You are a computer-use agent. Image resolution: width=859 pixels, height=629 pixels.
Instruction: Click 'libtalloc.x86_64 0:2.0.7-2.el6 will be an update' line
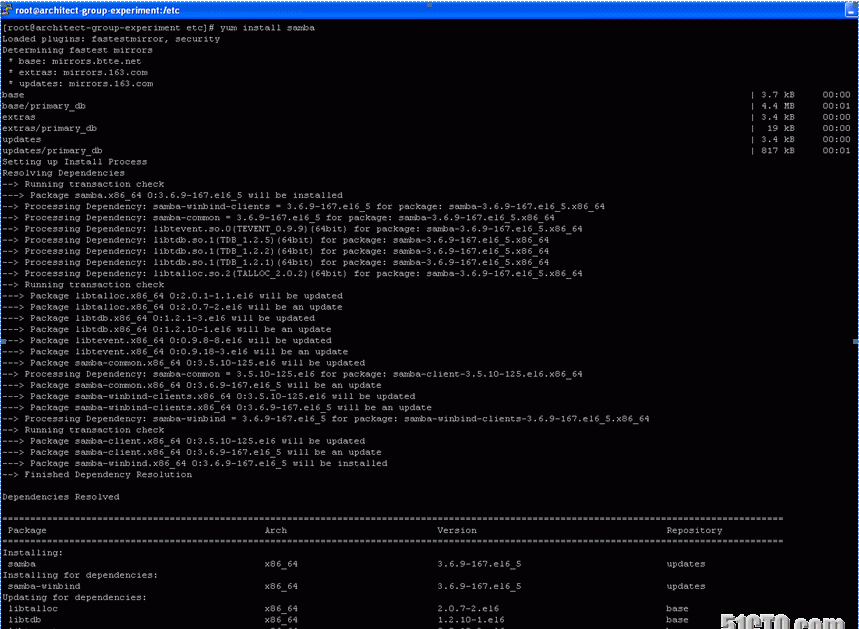pyautogui.click(x=173, y=307)
